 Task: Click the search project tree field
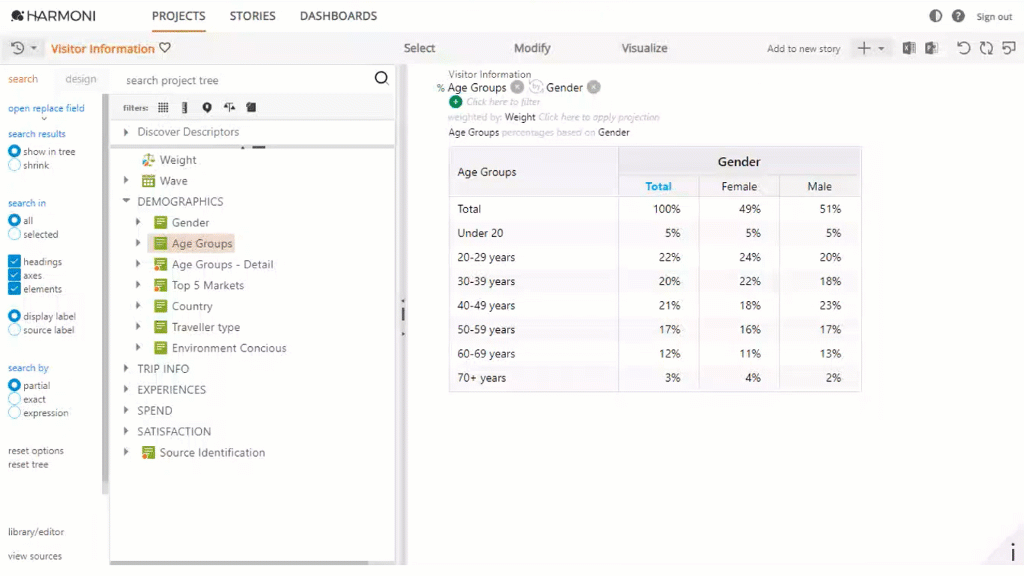(x=245, y=80)
